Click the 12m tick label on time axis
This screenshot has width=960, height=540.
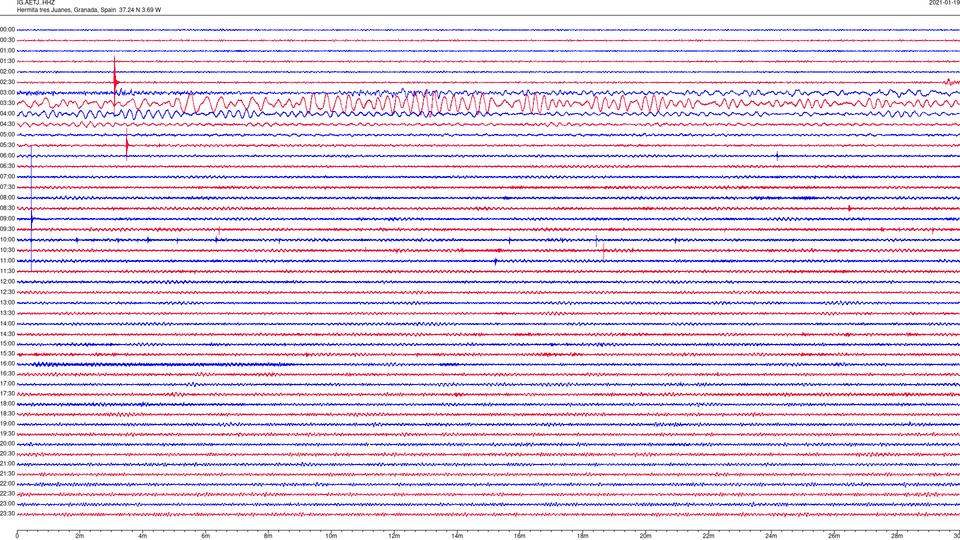(x=394, y=536)
